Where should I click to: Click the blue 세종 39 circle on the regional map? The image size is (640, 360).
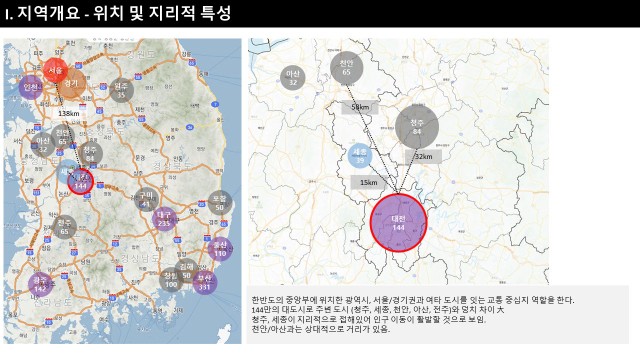360,156
